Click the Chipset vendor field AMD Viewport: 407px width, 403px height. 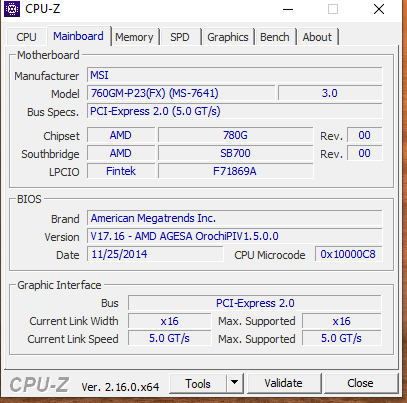pyautogui.click(x=121, y=135)
